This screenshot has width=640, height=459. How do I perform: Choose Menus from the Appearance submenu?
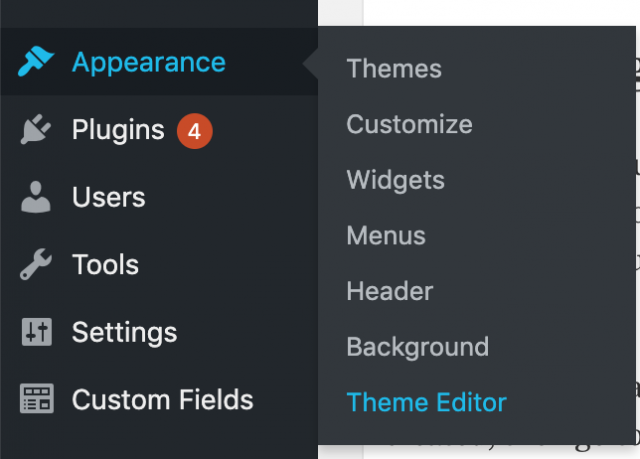(386, 236)
